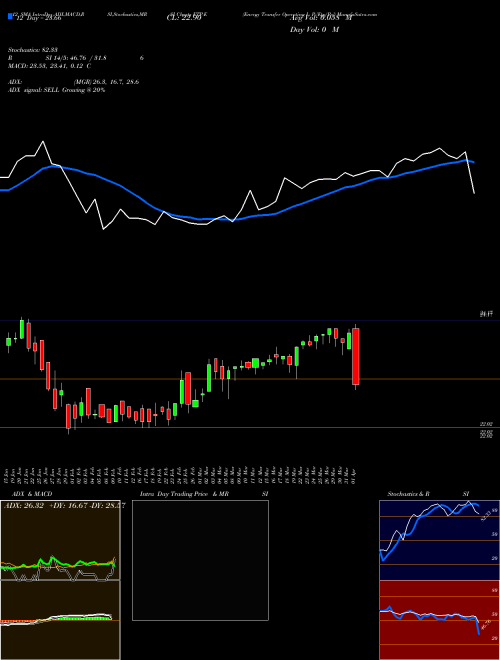Click the 'ADX: 26.32 +DY: 16.67 -DY: 28.57' readout
Image resolution: width=500 pixels, height=660 pixels.
click(x=64, y=506)
